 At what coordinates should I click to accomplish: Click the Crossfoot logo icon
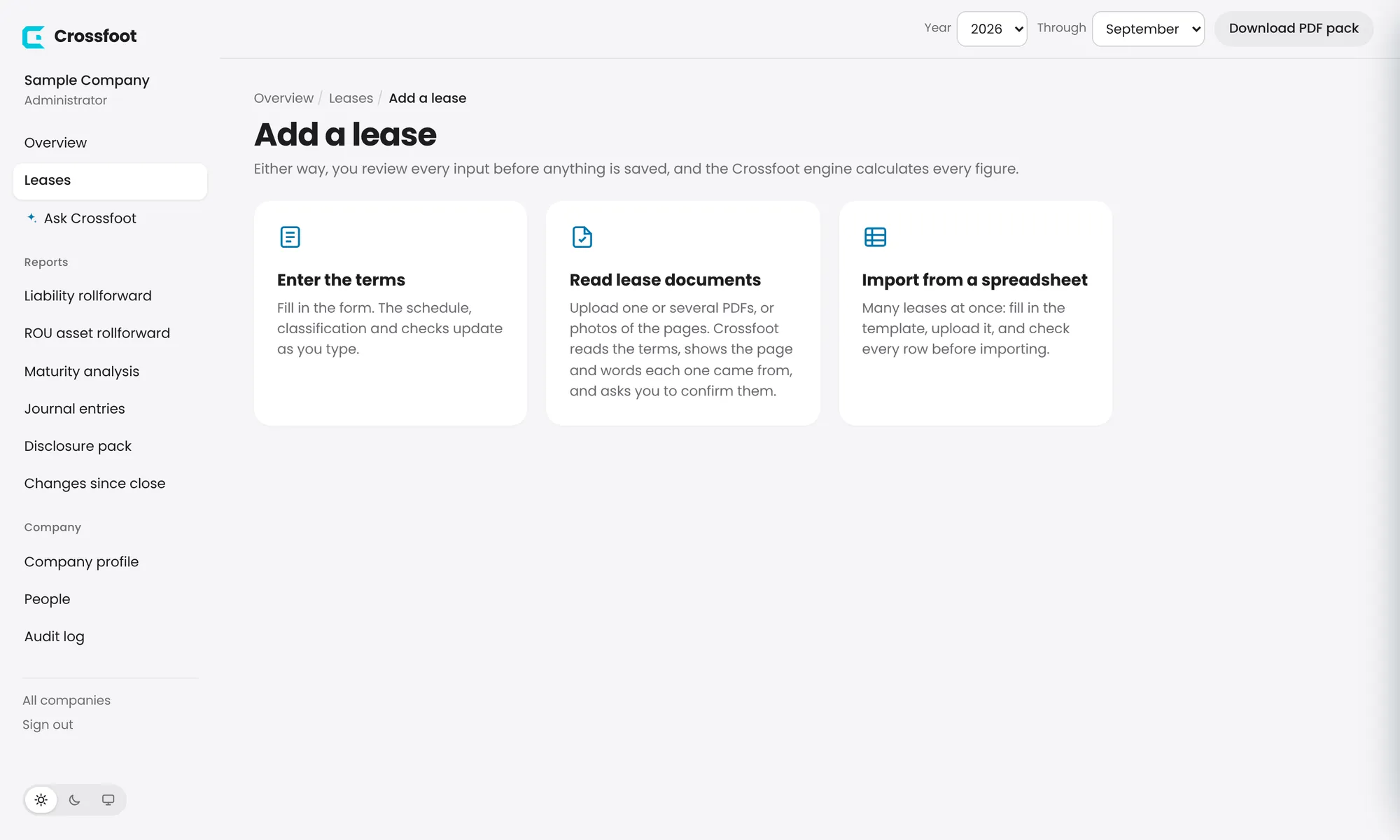coord(33,36)
